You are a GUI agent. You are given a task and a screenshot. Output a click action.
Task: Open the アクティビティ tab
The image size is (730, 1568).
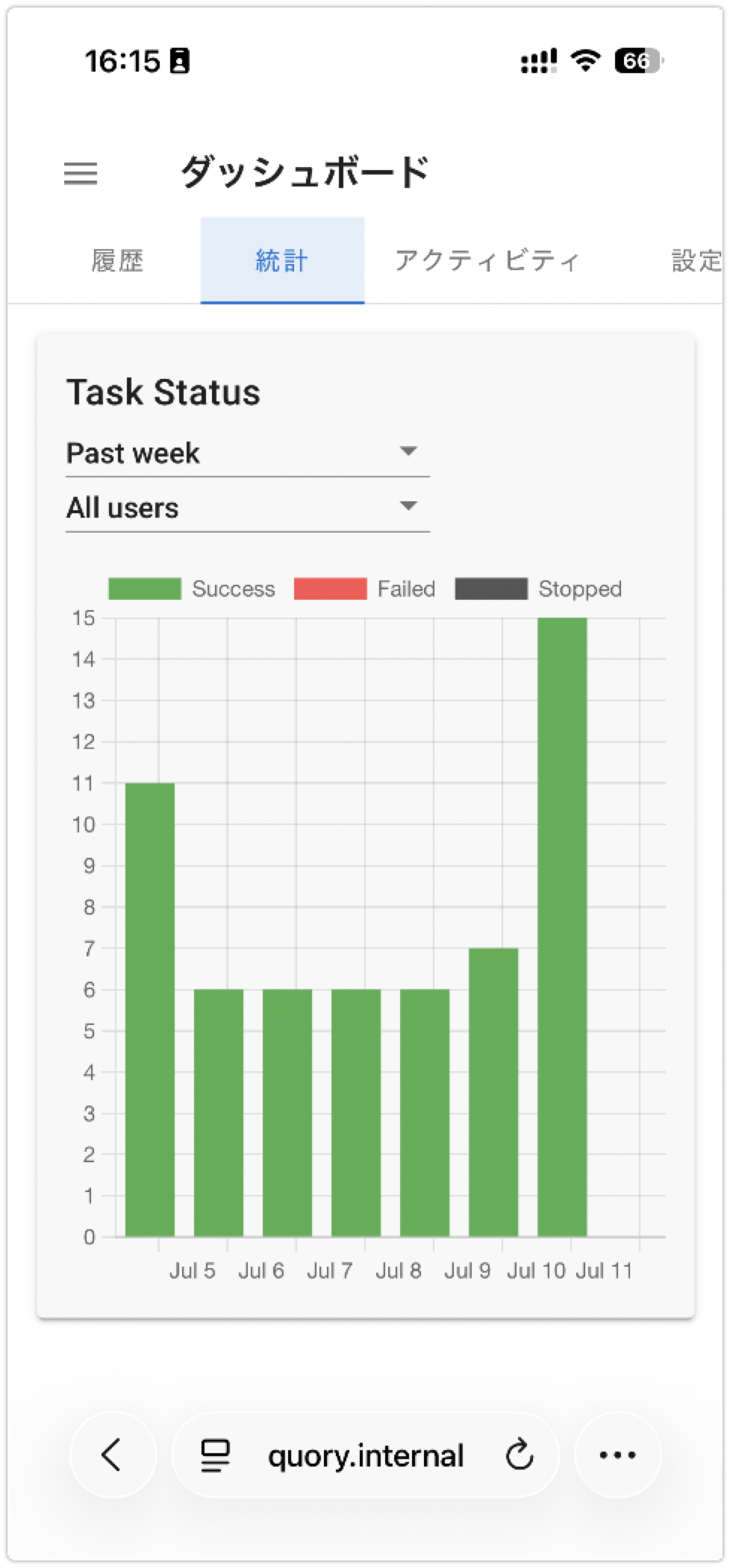[x=487, y=261]
